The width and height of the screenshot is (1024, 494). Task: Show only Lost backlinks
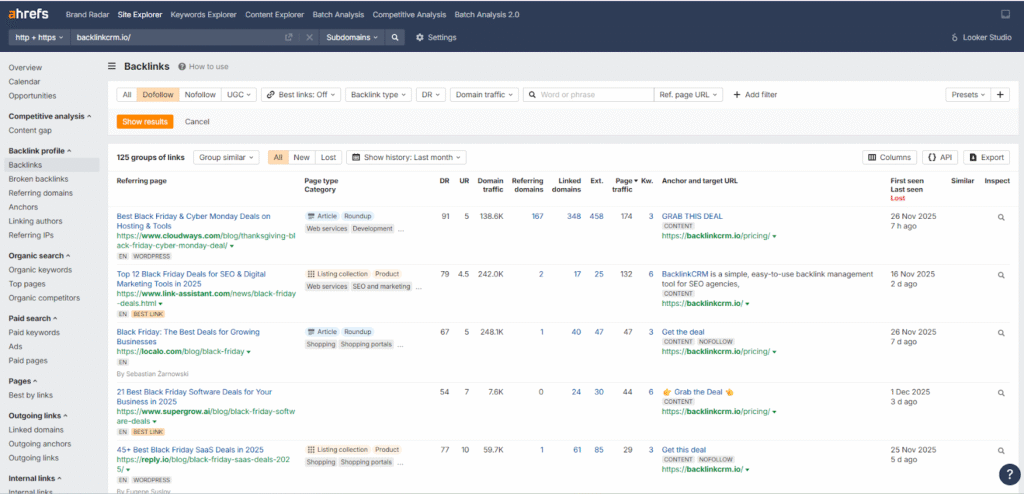328,157
